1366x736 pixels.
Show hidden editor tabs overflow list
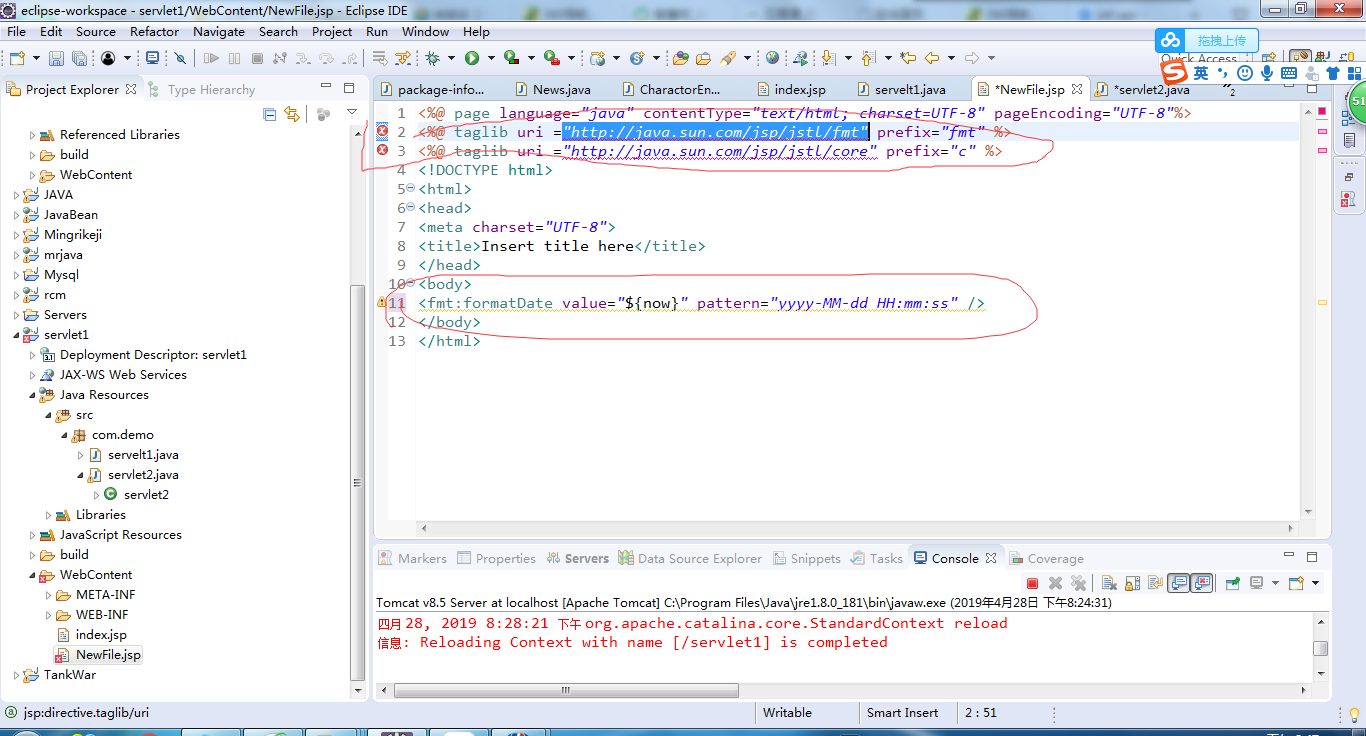[1228, 90]
